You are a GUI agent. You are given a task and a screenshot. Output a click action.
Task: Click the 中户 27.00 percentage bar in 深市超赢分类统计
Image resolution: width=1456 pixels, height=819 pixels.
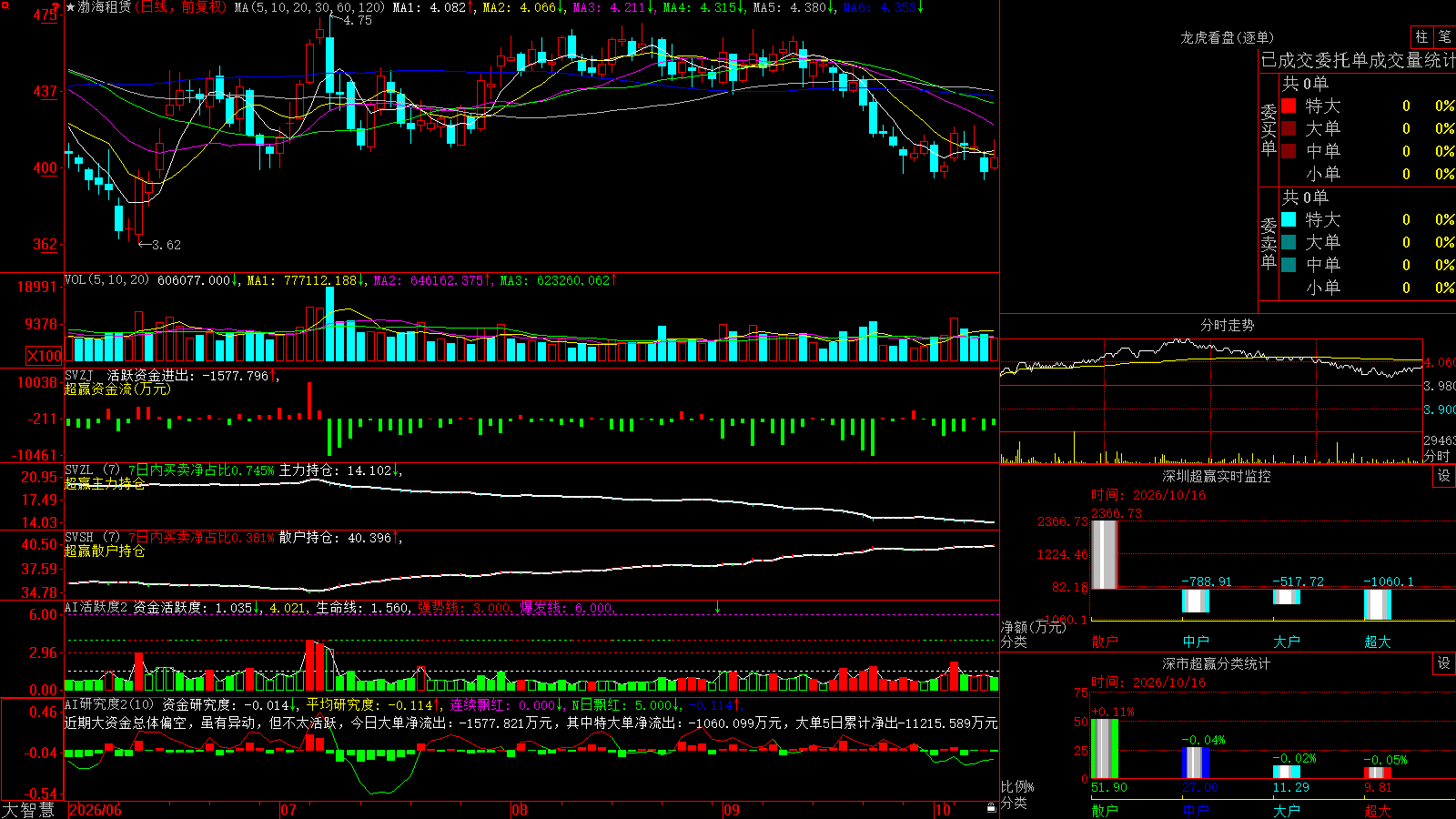tap(1196, 763)
